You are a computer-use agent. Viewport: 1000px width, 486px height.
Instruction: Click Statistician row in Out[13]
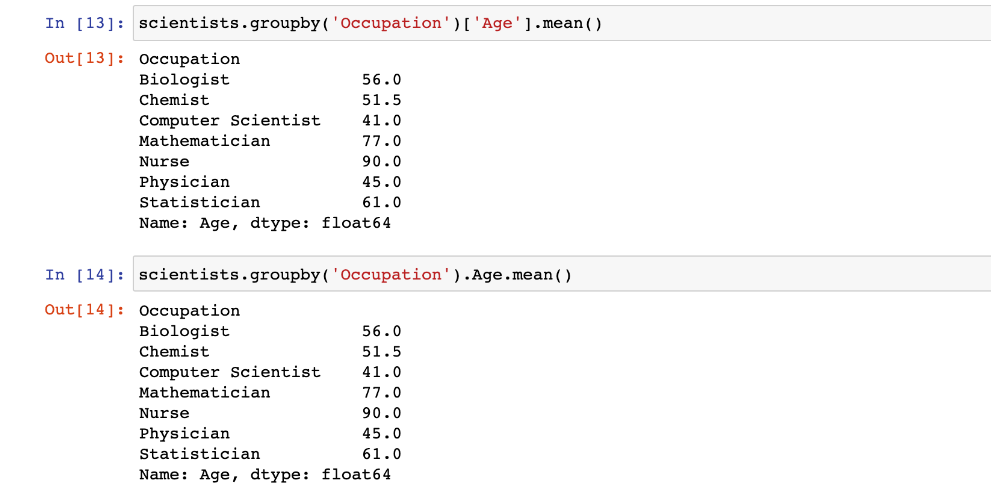click(270, 202)
